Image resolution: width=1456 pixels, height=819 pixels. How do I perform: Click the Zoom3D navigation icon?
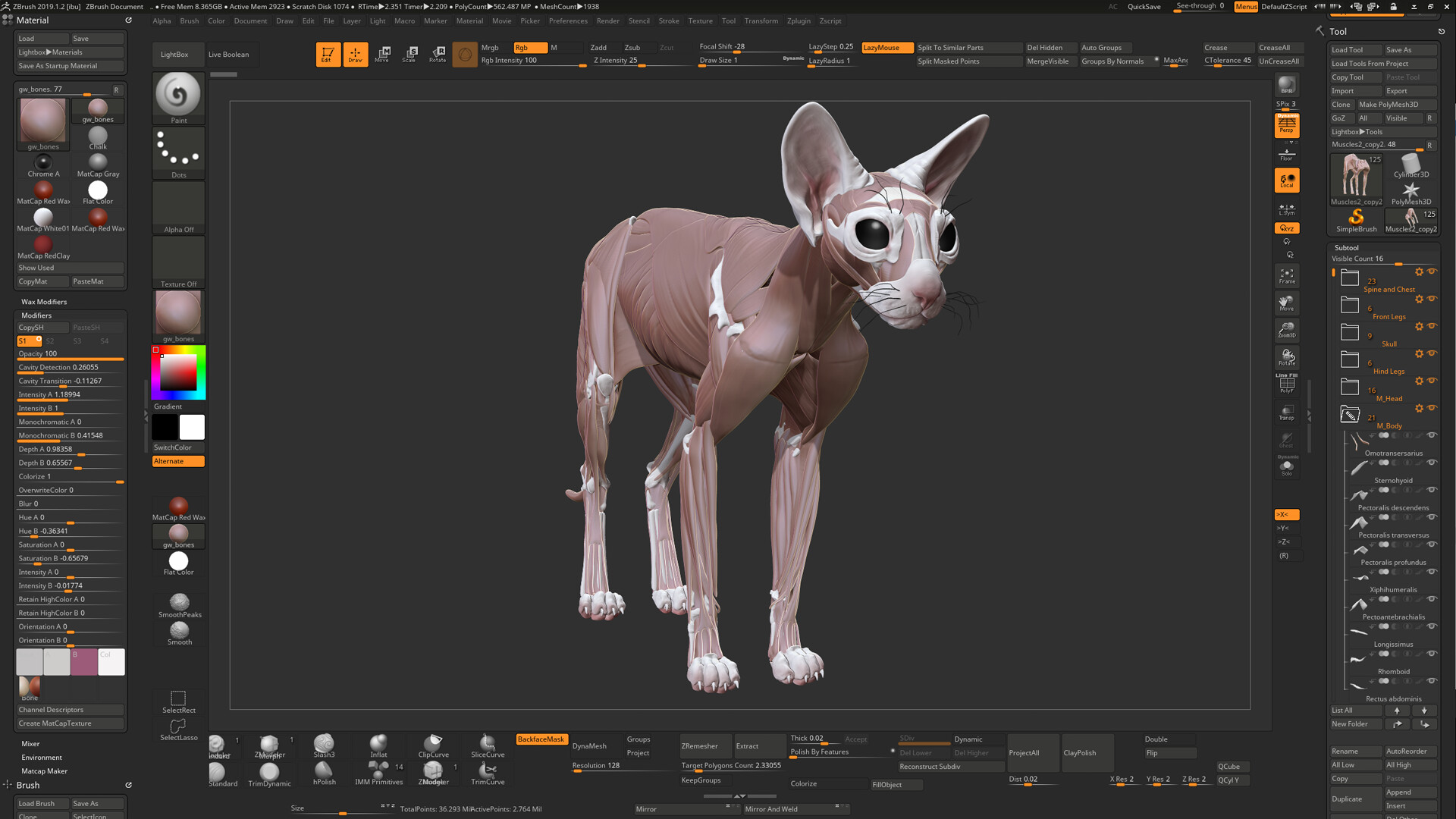[x=1287, y=330]
